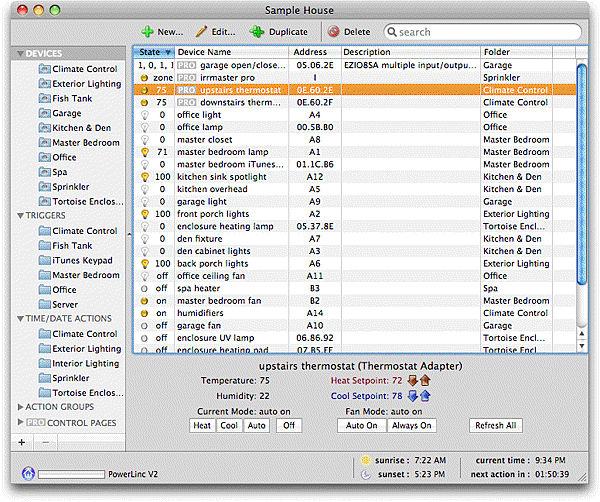Image resolution: width=600 pixels, height=502 pixels.
Task: Click the red Delete icon
Action: pyautogui.click(x=333, y=32)
